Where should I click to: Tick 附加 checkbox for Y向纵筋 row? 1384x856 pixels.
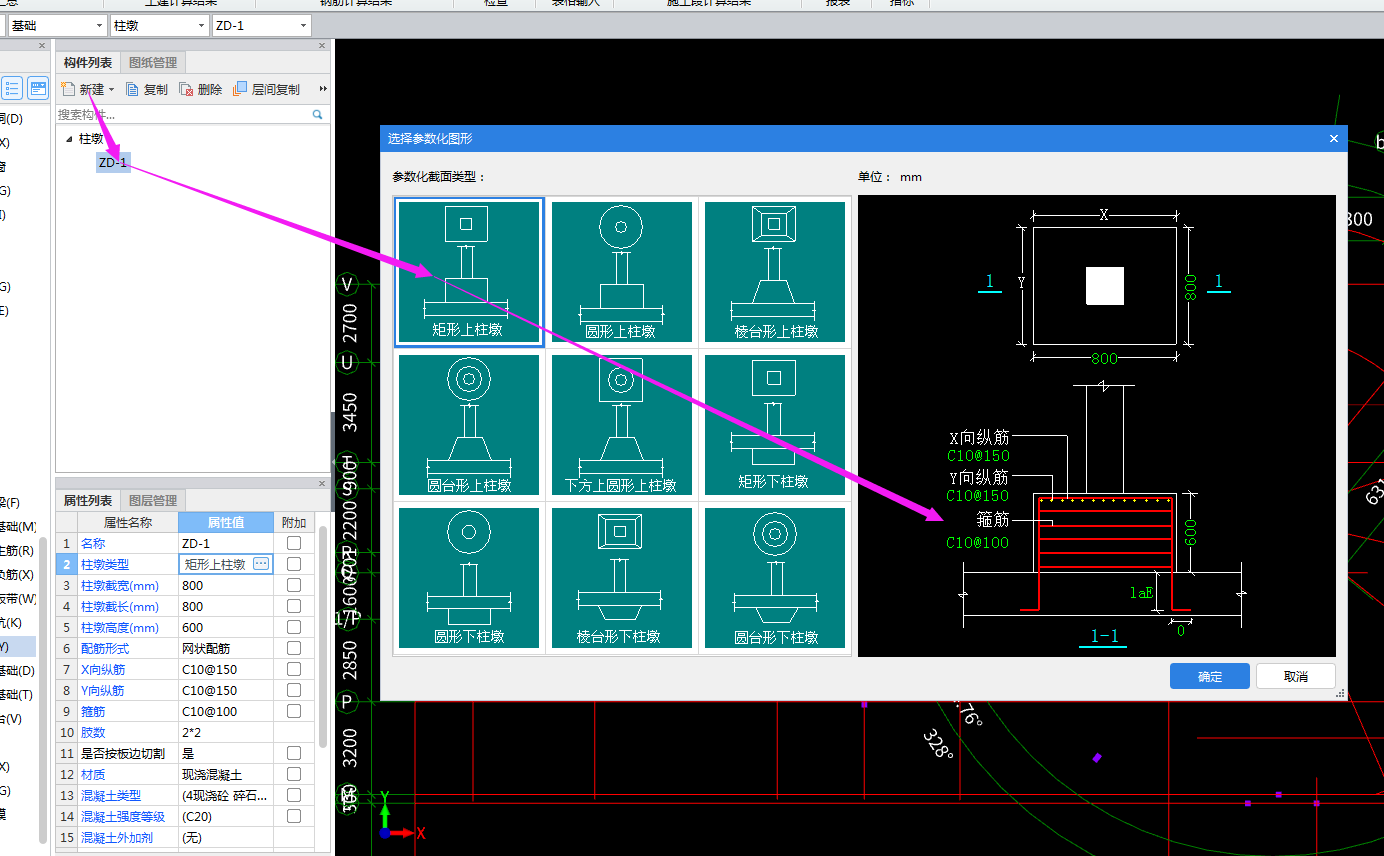(x=294, y=690)
